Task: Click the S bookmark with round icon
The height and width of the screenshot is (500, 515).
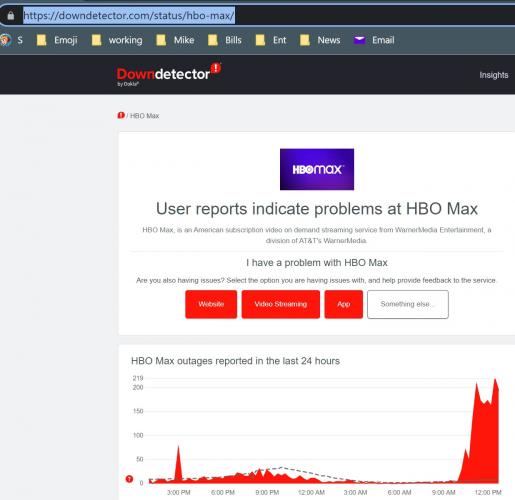Action: click(x=11, y=40)
